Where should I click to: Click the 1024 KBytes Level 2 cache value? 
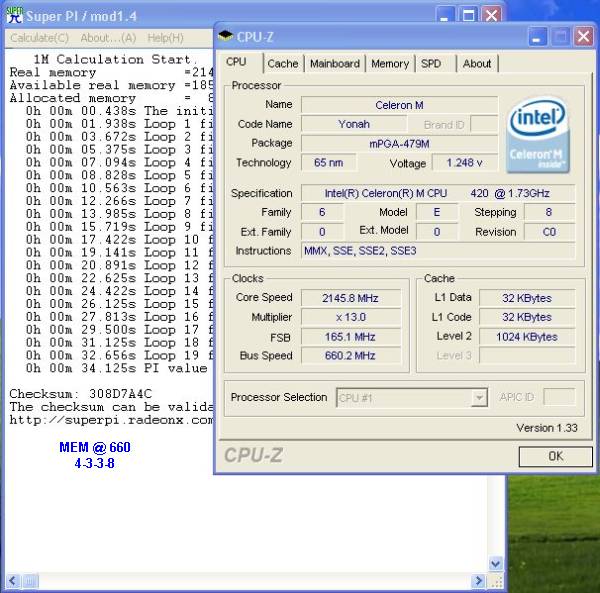click(527, 337)
